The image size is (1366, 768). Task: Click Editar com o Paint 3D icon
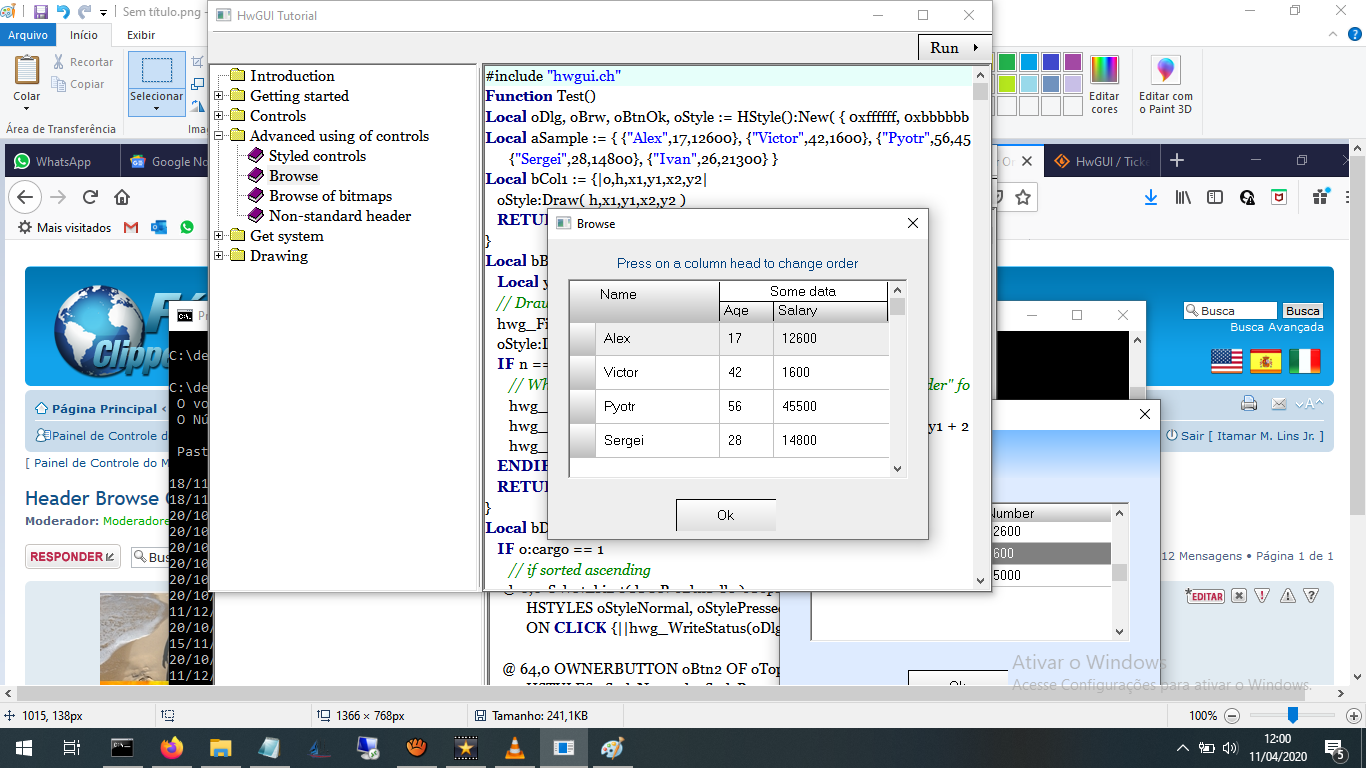coord(1165,70)
